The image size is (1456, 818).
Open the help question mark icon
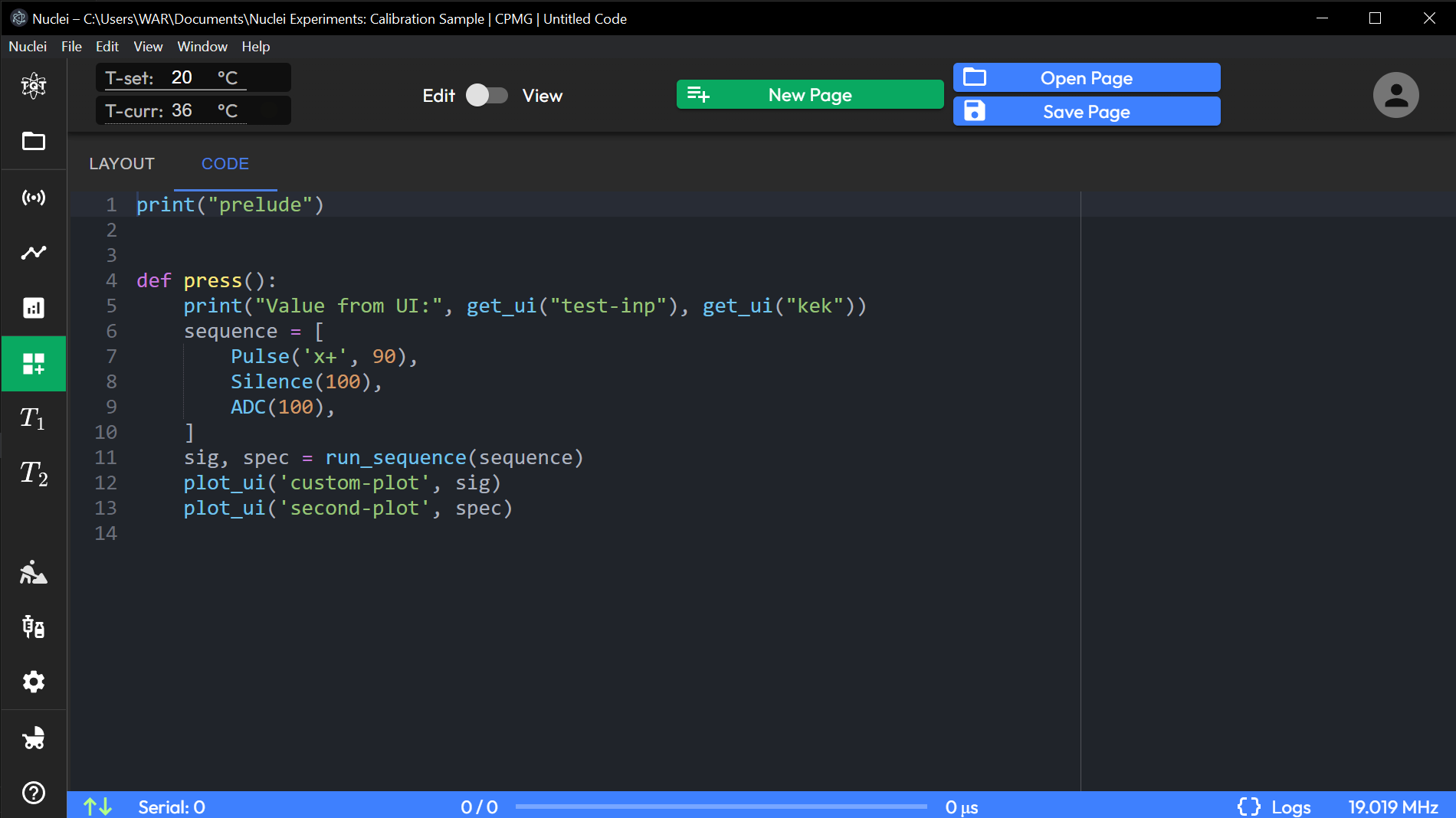tap(34, 793)
